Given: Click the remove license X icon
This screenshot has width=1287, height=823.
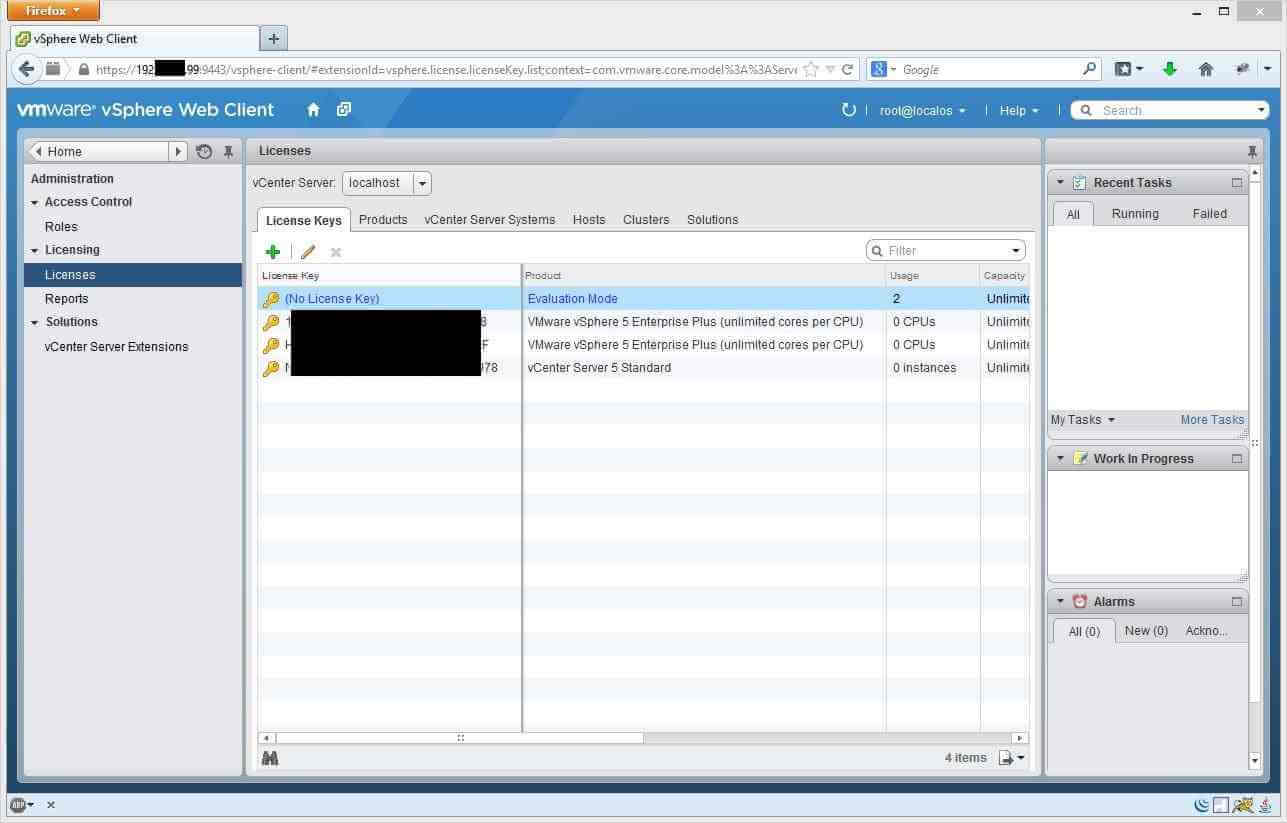Looking at the screenshot, I should 336,252.
